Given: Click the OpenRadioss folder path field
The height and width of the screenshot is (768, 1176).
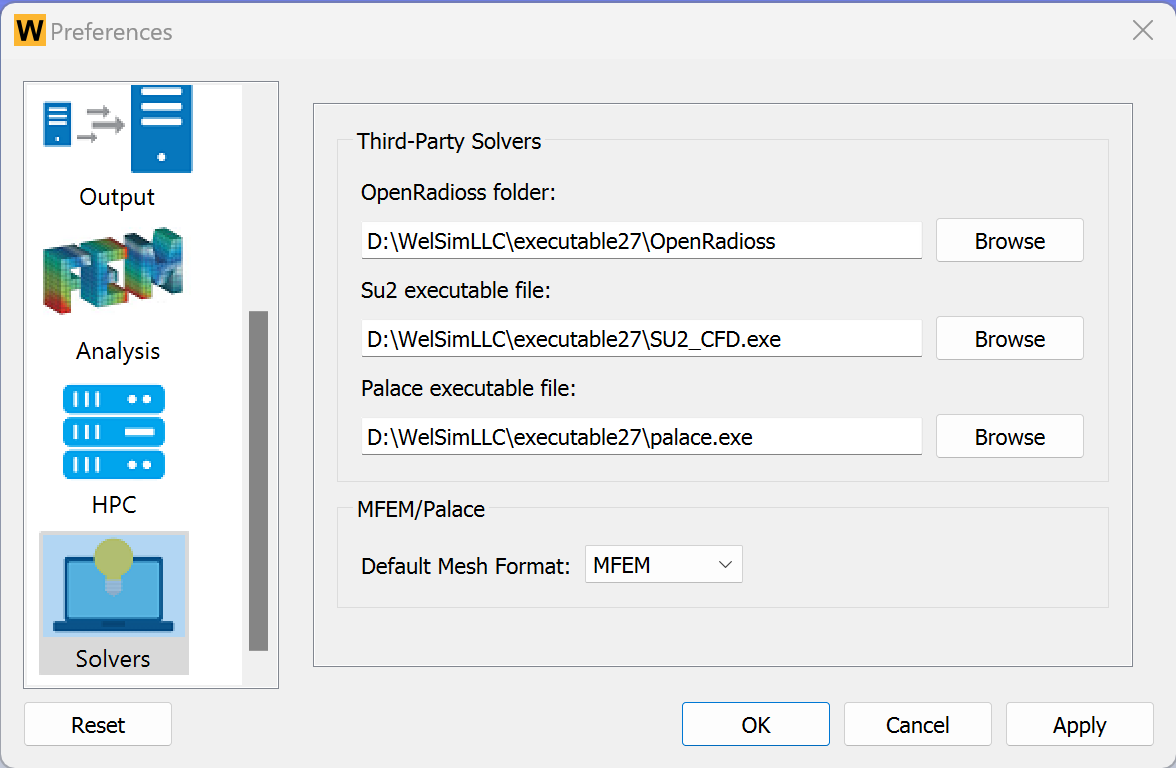Looking at the screenshot, I should pos(641,241).
